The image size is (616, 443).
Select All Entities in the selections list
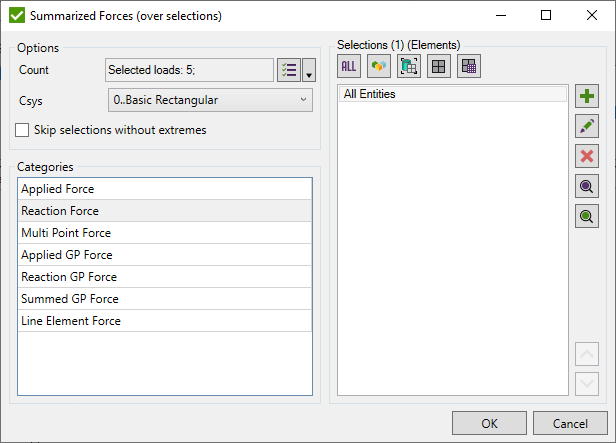click(452, 94)
